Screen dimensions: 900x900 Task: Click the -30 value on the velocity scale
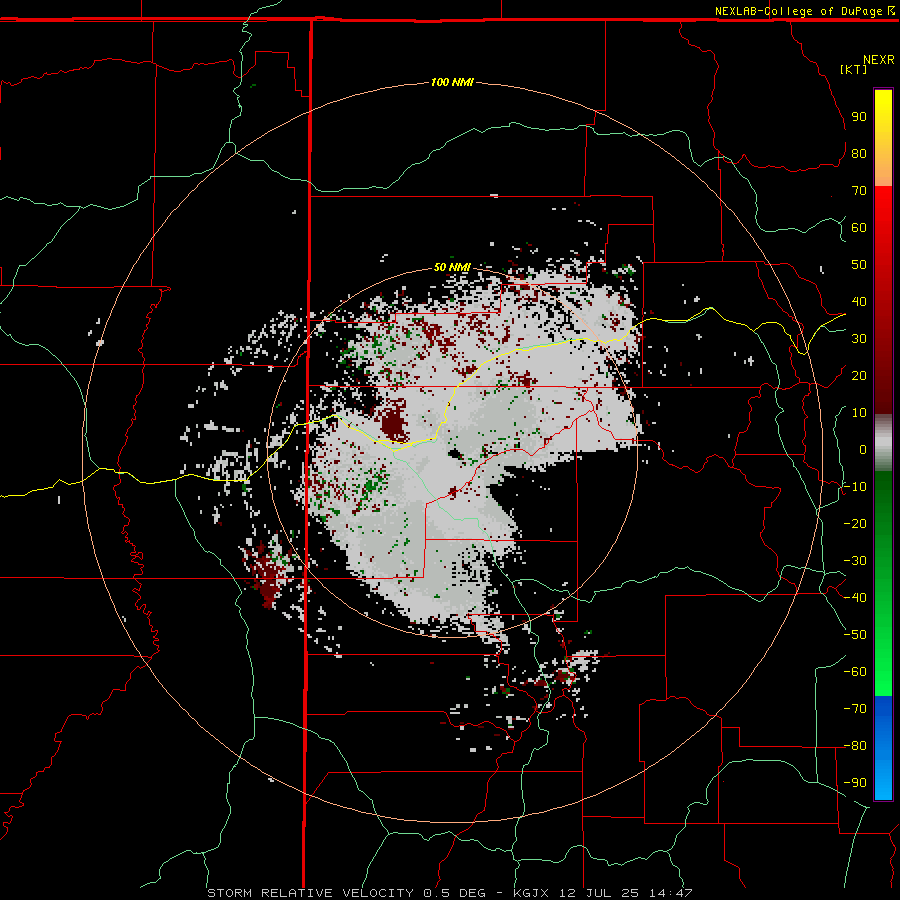(855, 561)
